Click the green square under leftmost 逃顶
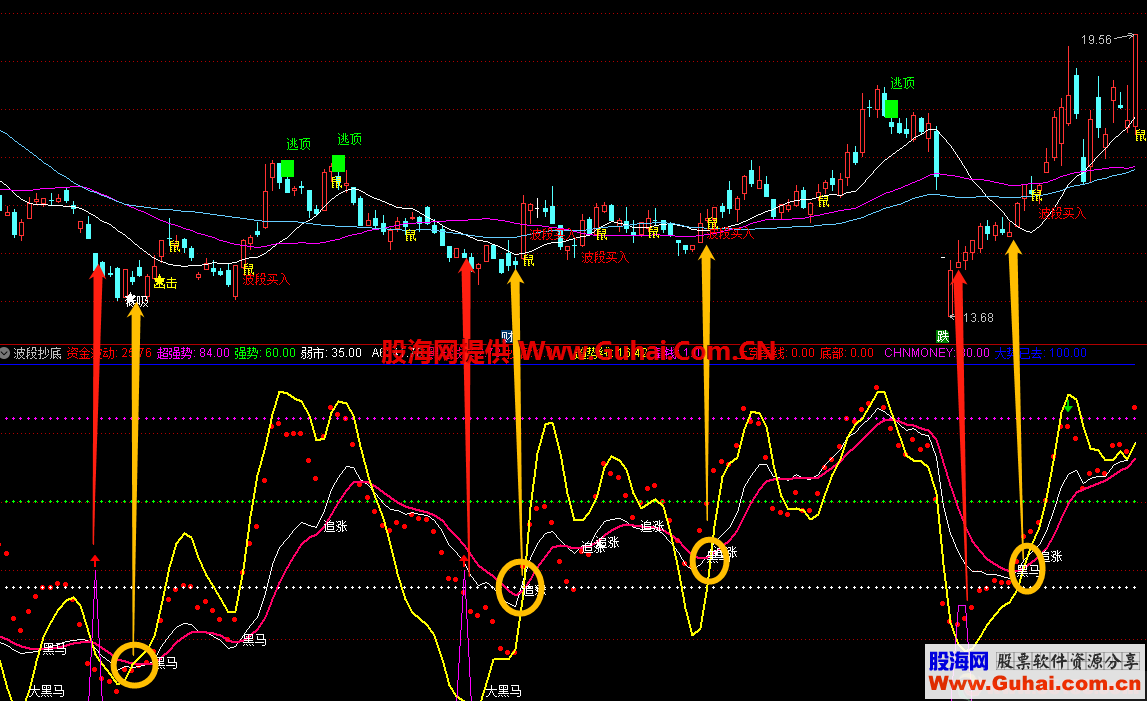The height and width of the screenshot is (701, 1147). (x=287, y=169)
